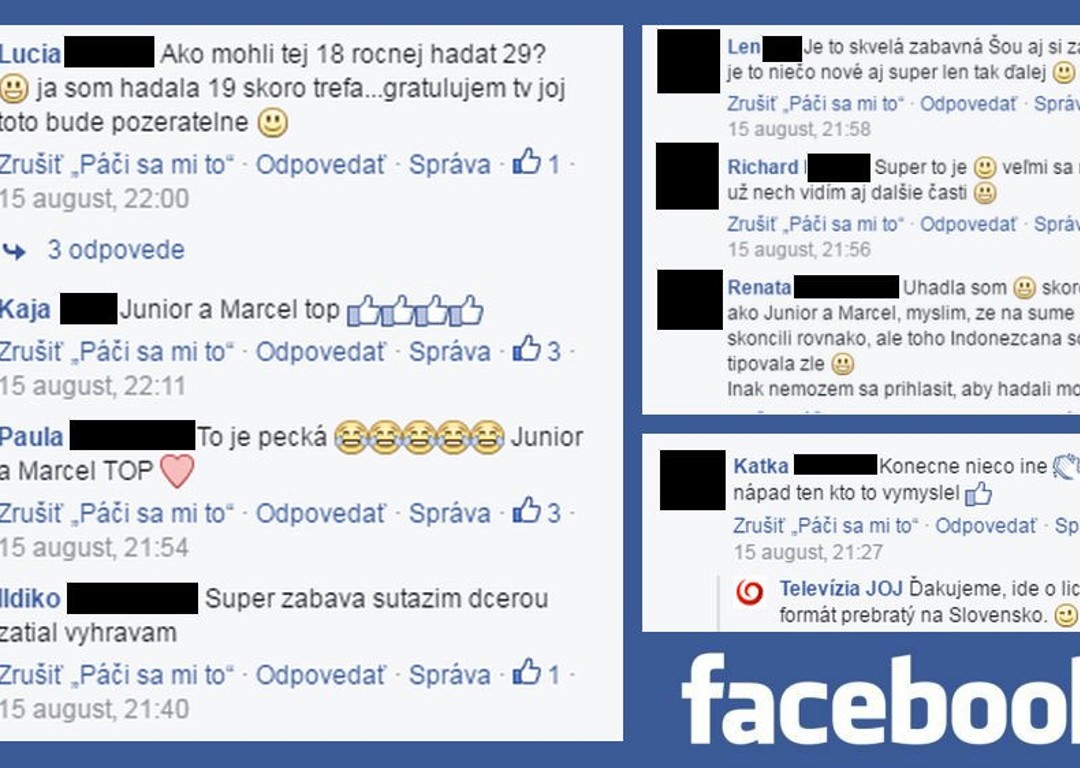The height and width of the screenshot is (768, 1080).
Task: Click the large Facebook logo
Action: click(x=880, y=699)
